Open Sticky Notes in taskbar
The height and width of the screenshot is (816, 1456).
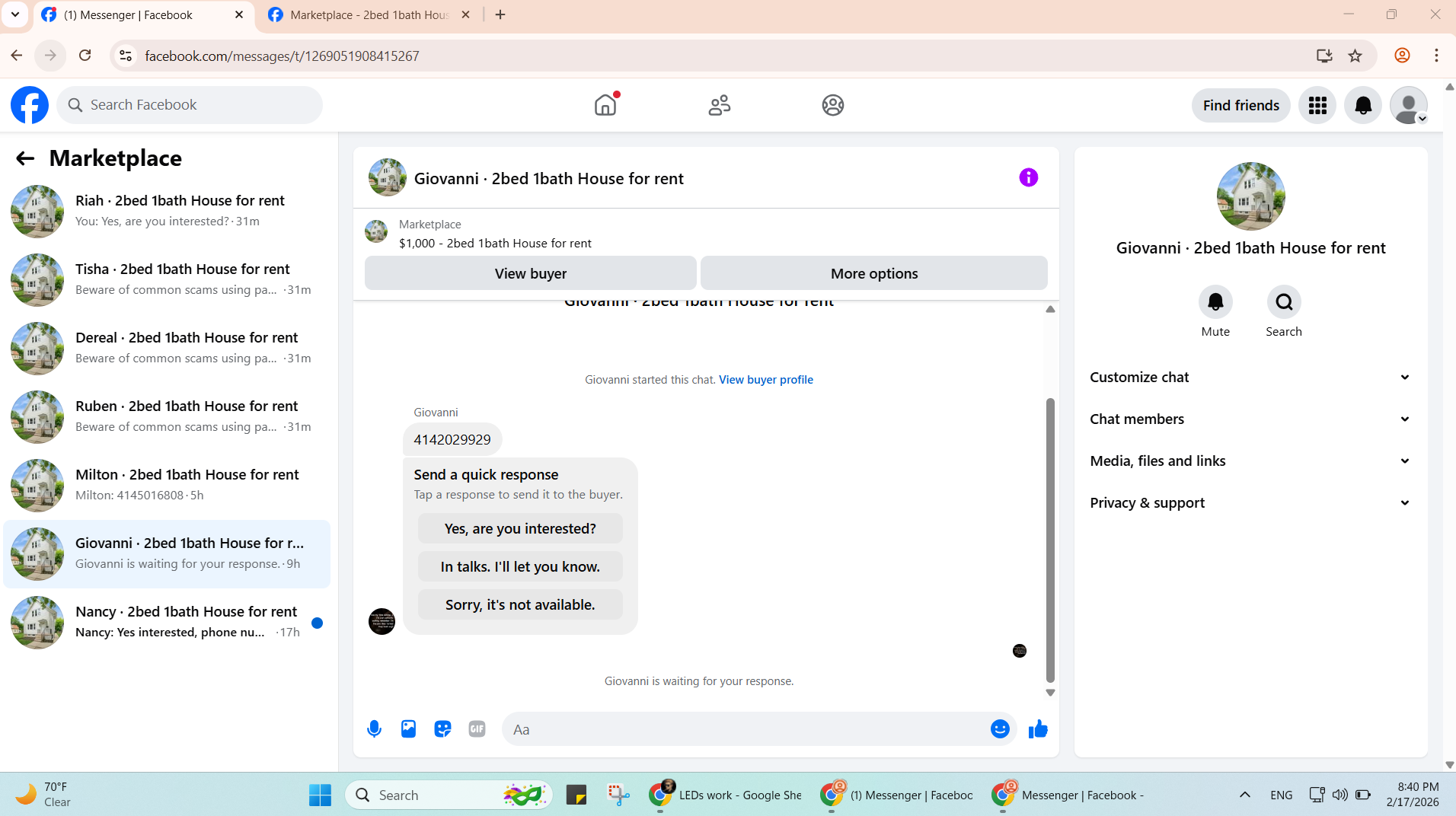(x=576, y=795)
